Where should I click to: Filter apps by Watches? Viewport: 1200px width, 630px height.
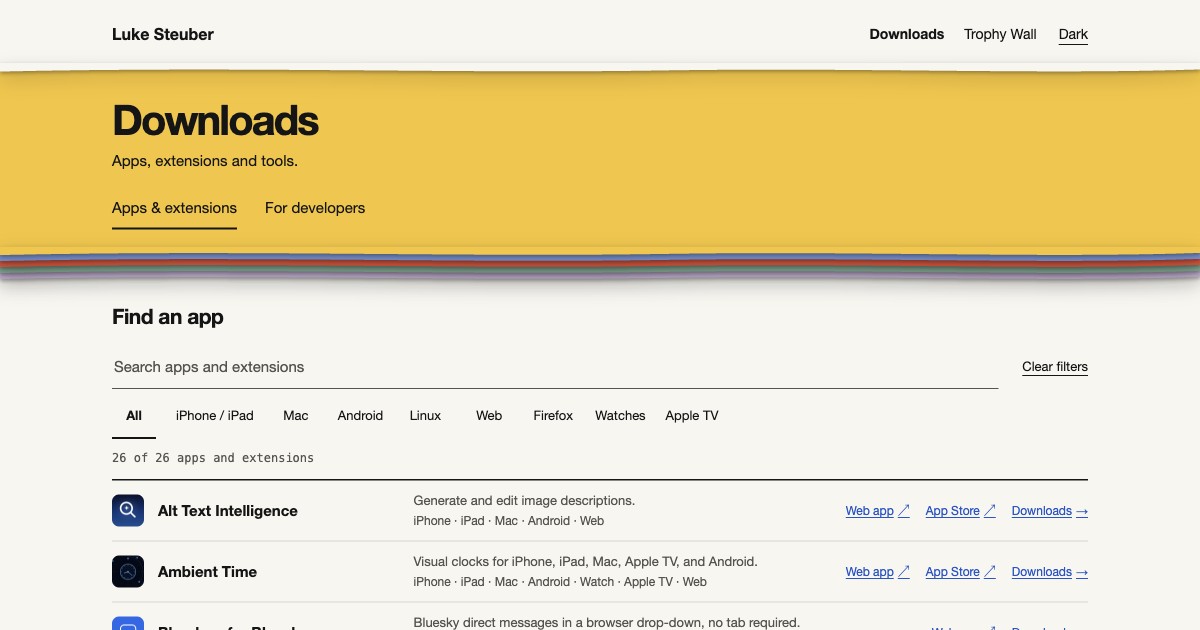coord(620,415)
